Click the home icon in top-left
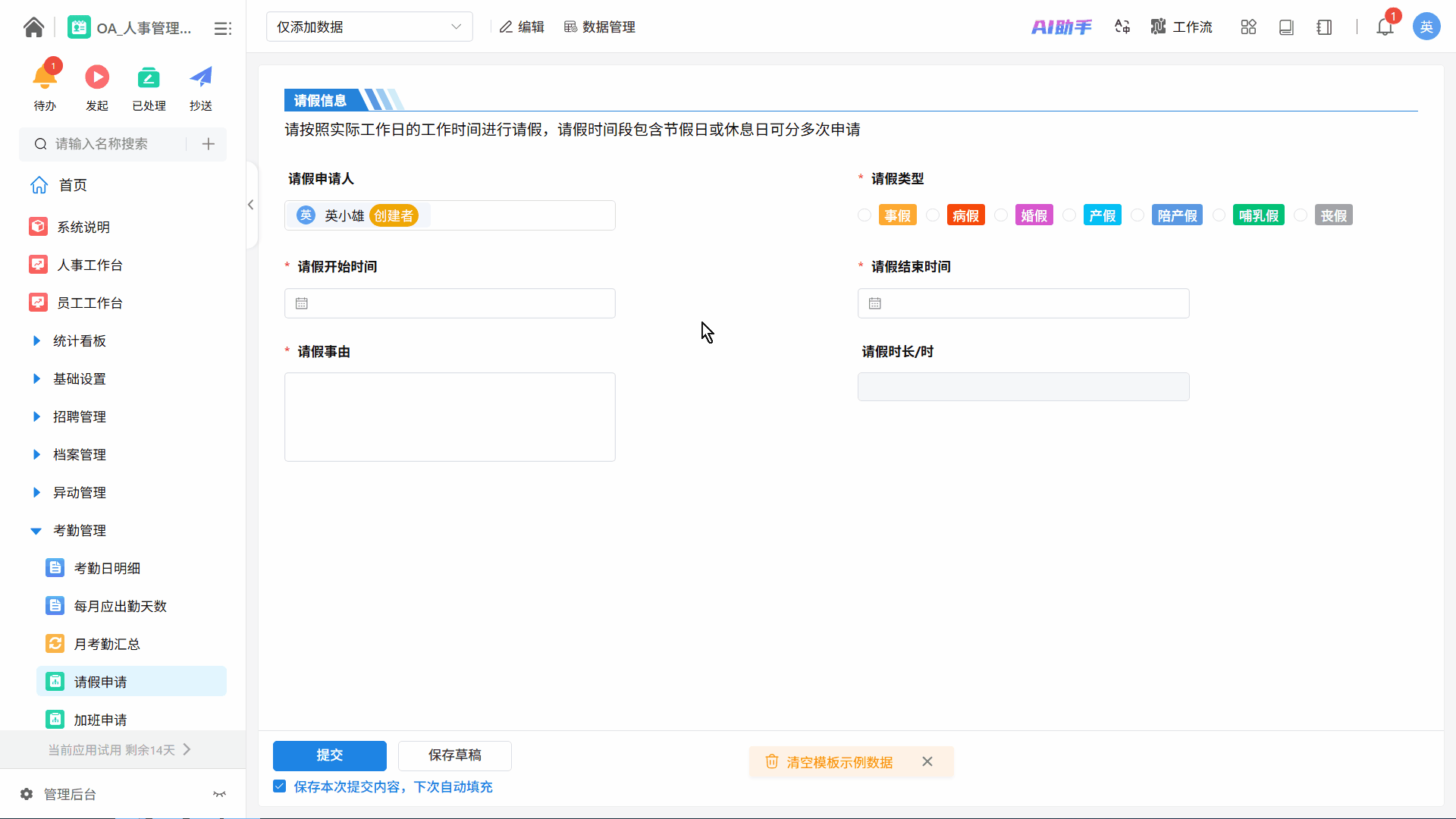Screen dimensions: 1456x819 (33, 27)
